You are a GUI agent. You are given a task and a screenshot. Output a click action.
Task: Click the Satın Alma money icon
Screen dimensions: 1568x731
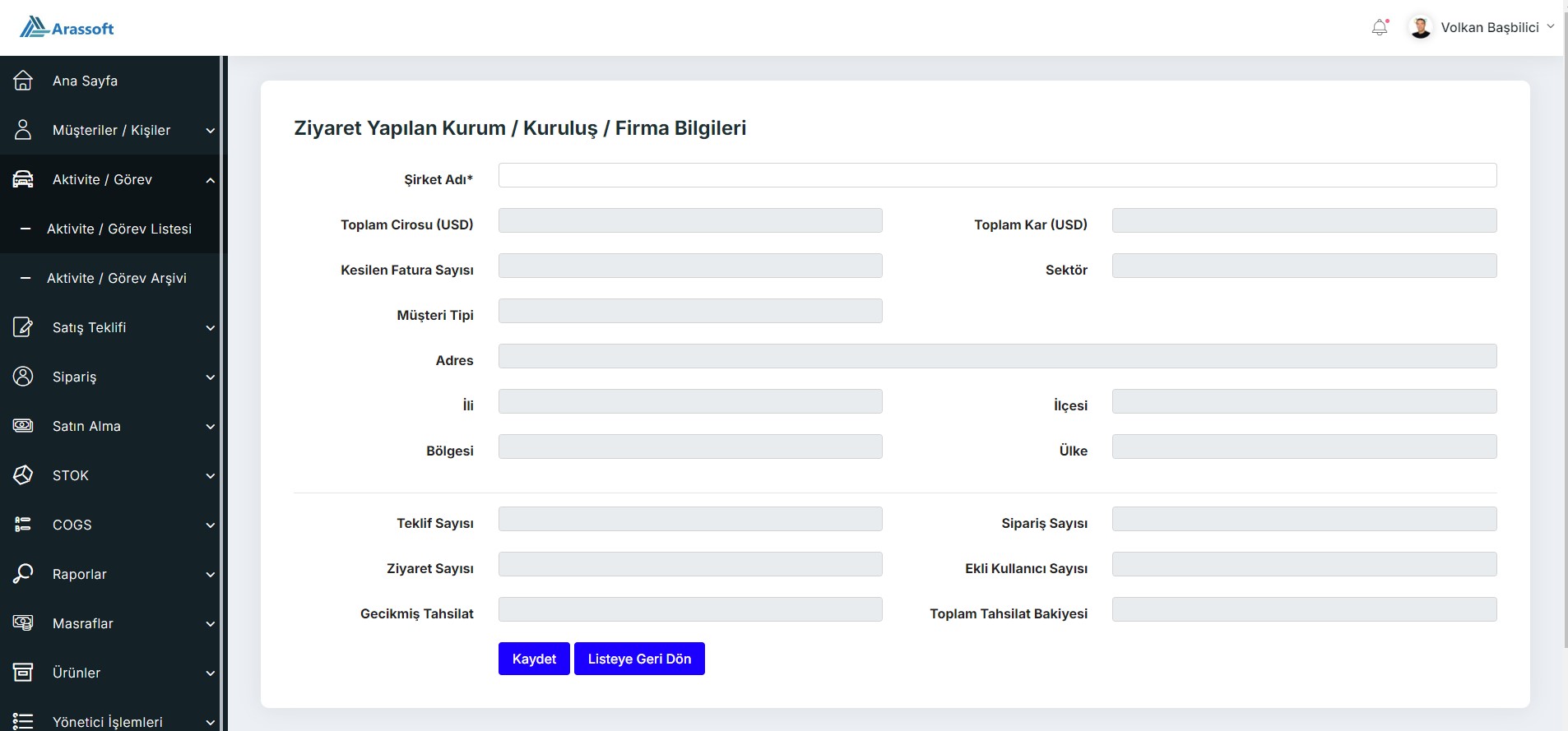[x=23, y=426]
